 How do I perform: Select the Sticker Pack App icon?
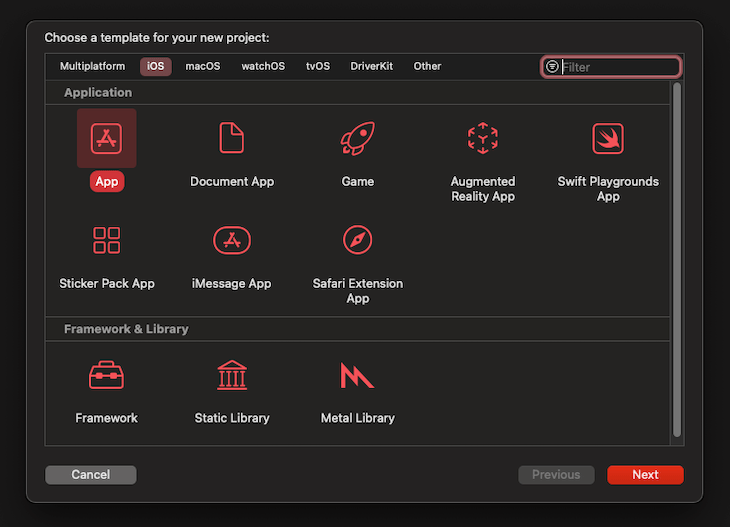107,240
